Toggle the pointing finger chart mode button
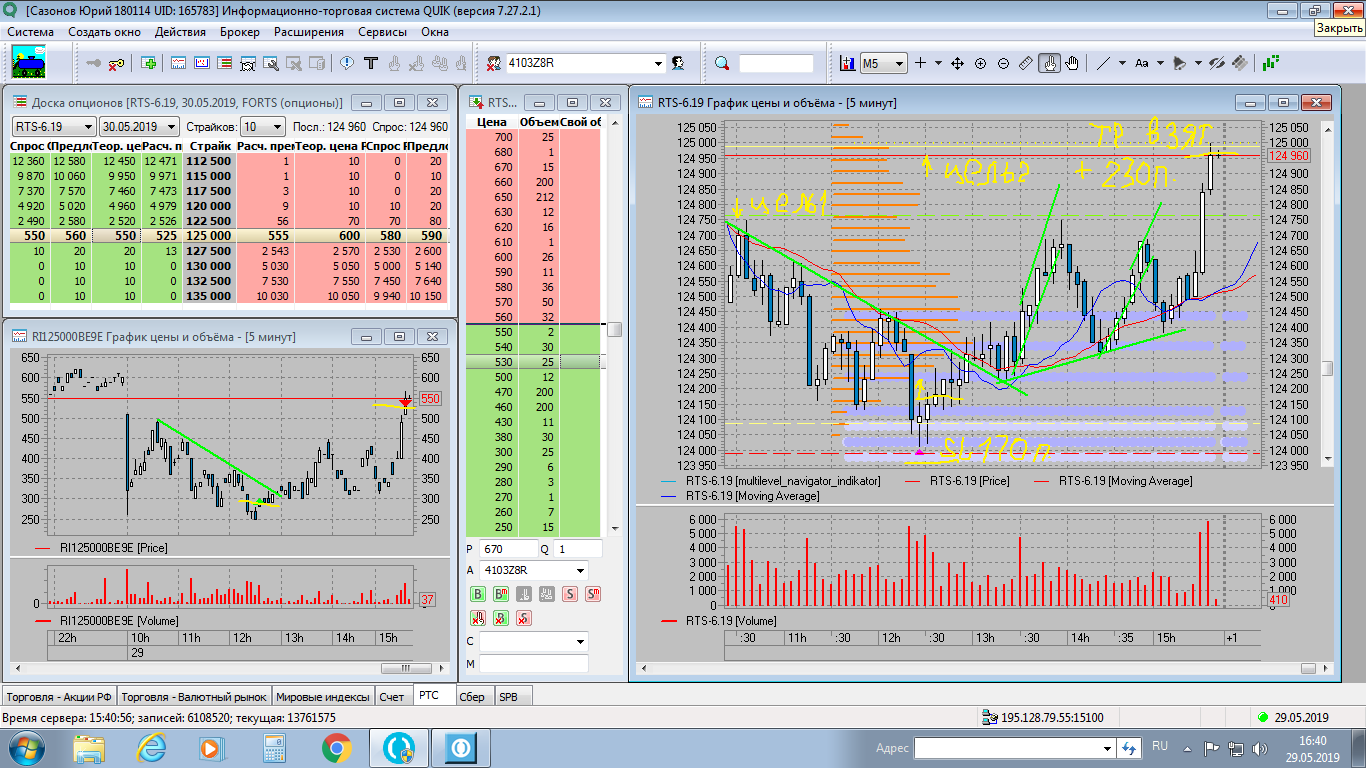1366x768 pixels. pos(1049,63)
